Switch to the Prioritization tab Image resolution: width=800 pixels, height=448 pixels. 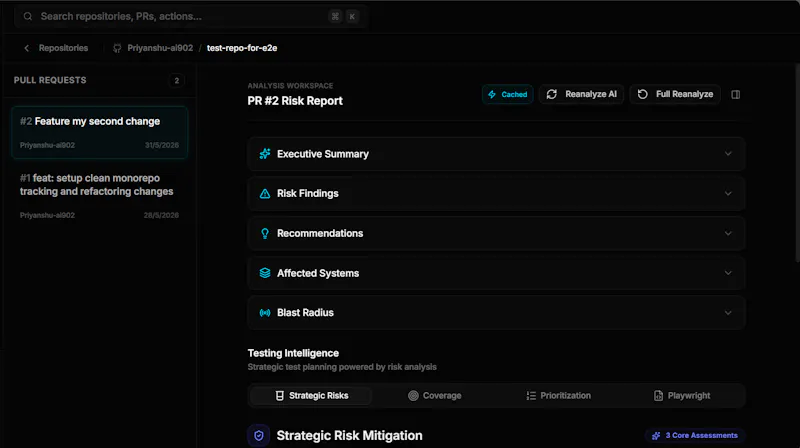point(559,395)
